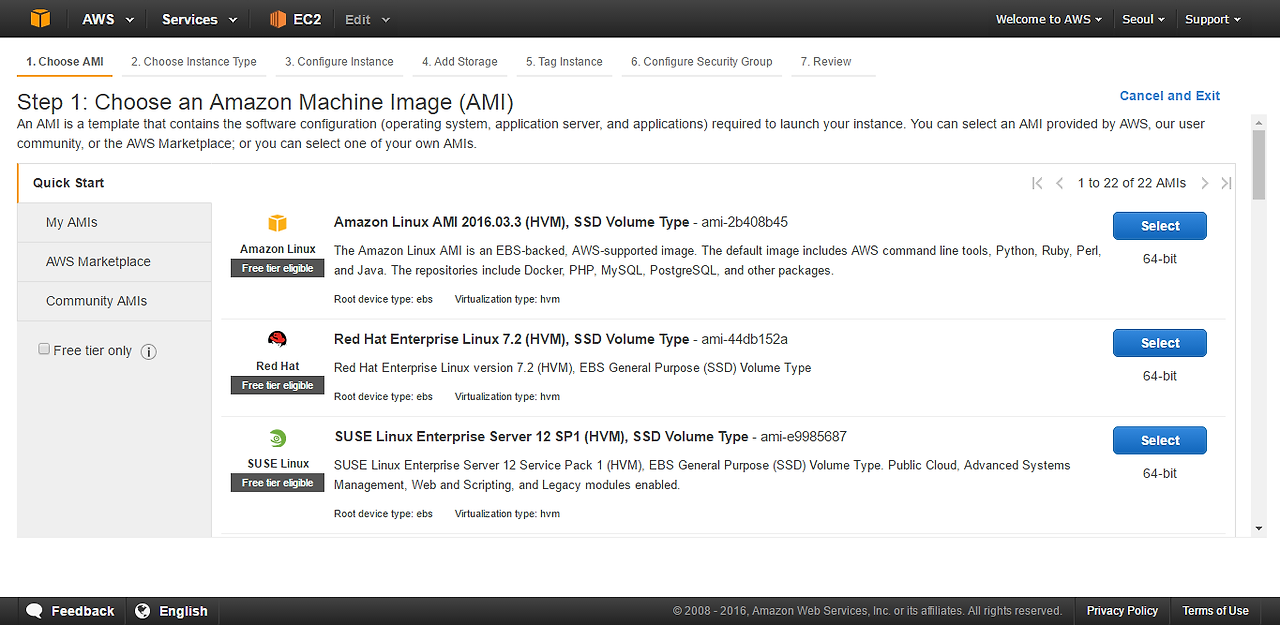
Task: Select the Red Hat Enterprise Linux AMI
Action: [x=1159, y=343]
